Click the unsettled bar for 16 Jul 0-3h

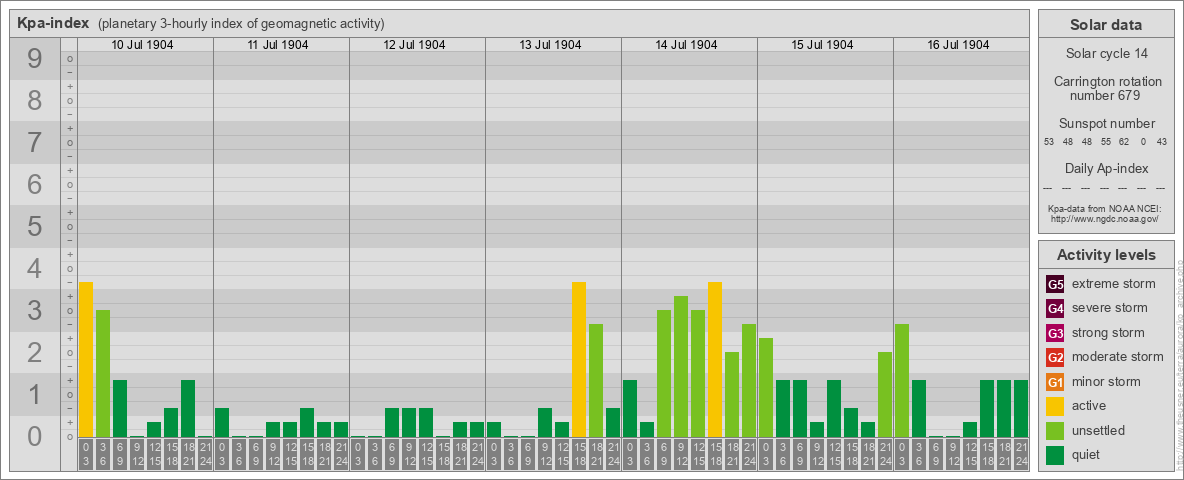[x=902, y=380]
